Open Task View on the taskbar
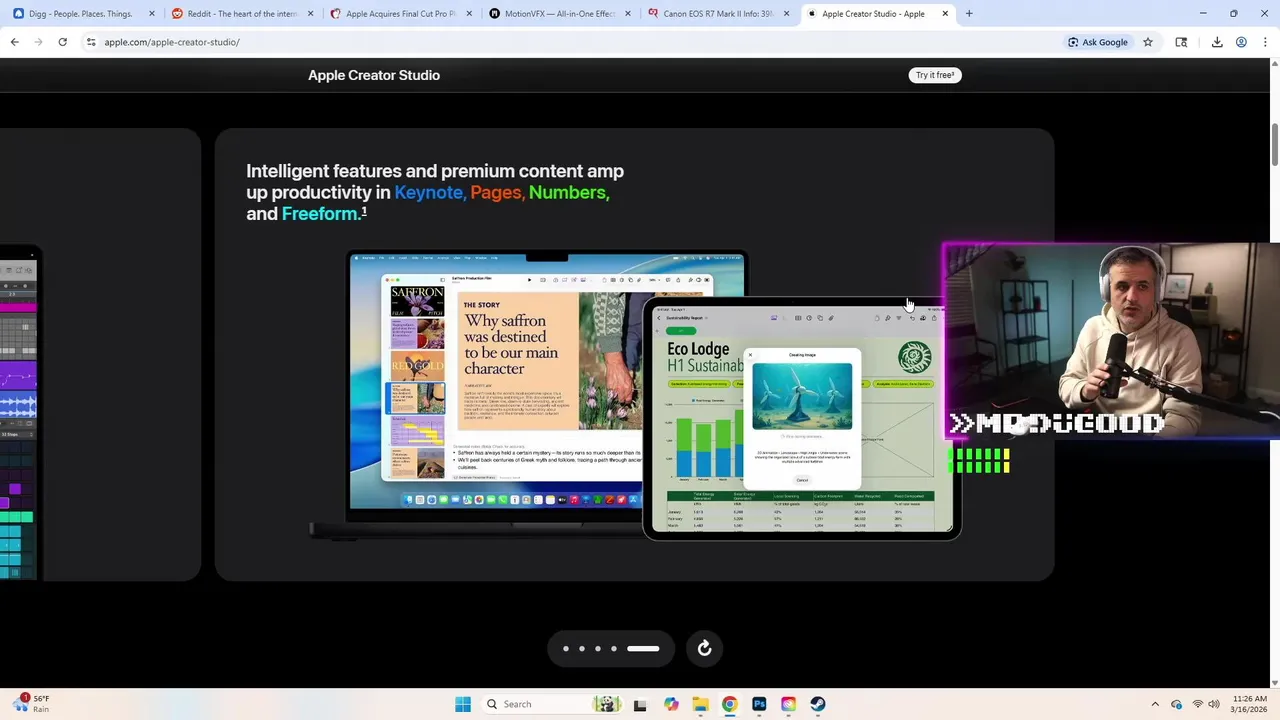 click(640, 704)
